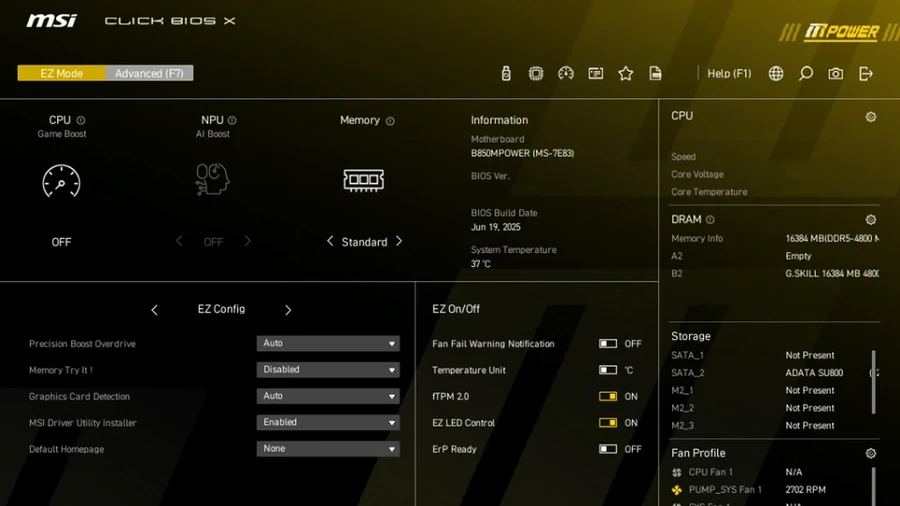Image resolution: width=900 pixels, height=506 pixels.
Task: Select previous Memory profile before Standard
Action: pyautogui.click(x=330, y=241)
